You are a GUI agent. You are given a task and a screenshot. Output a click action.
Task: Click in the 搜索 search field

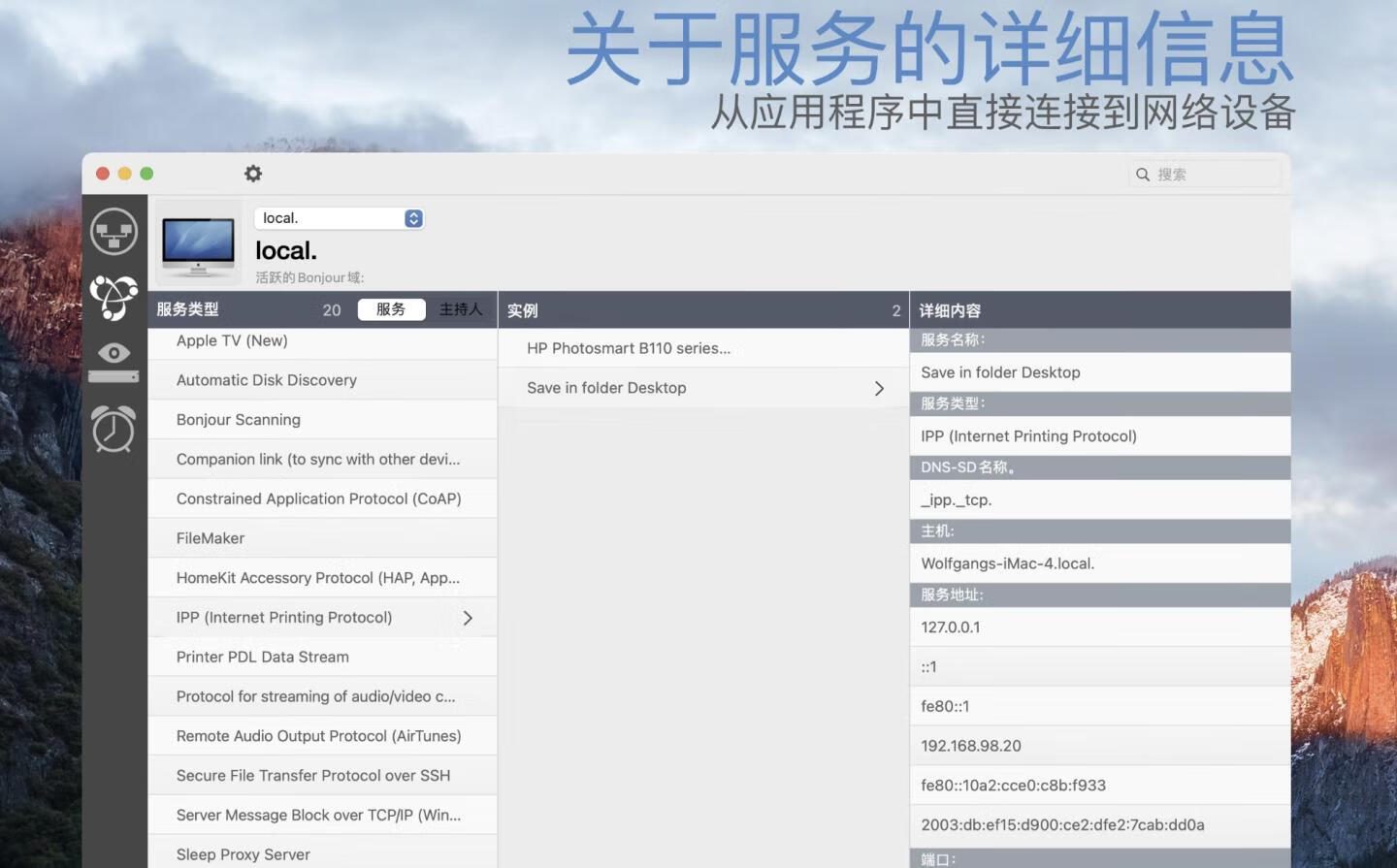pyautogui.click(x=1215, y=175)
